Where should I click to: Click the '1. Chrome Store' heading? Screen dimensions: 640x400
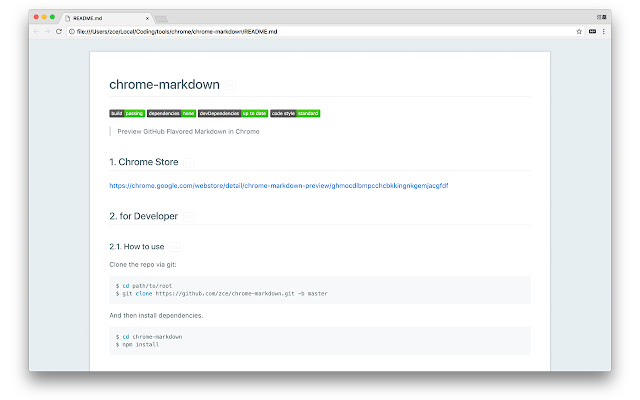(144, 162)
